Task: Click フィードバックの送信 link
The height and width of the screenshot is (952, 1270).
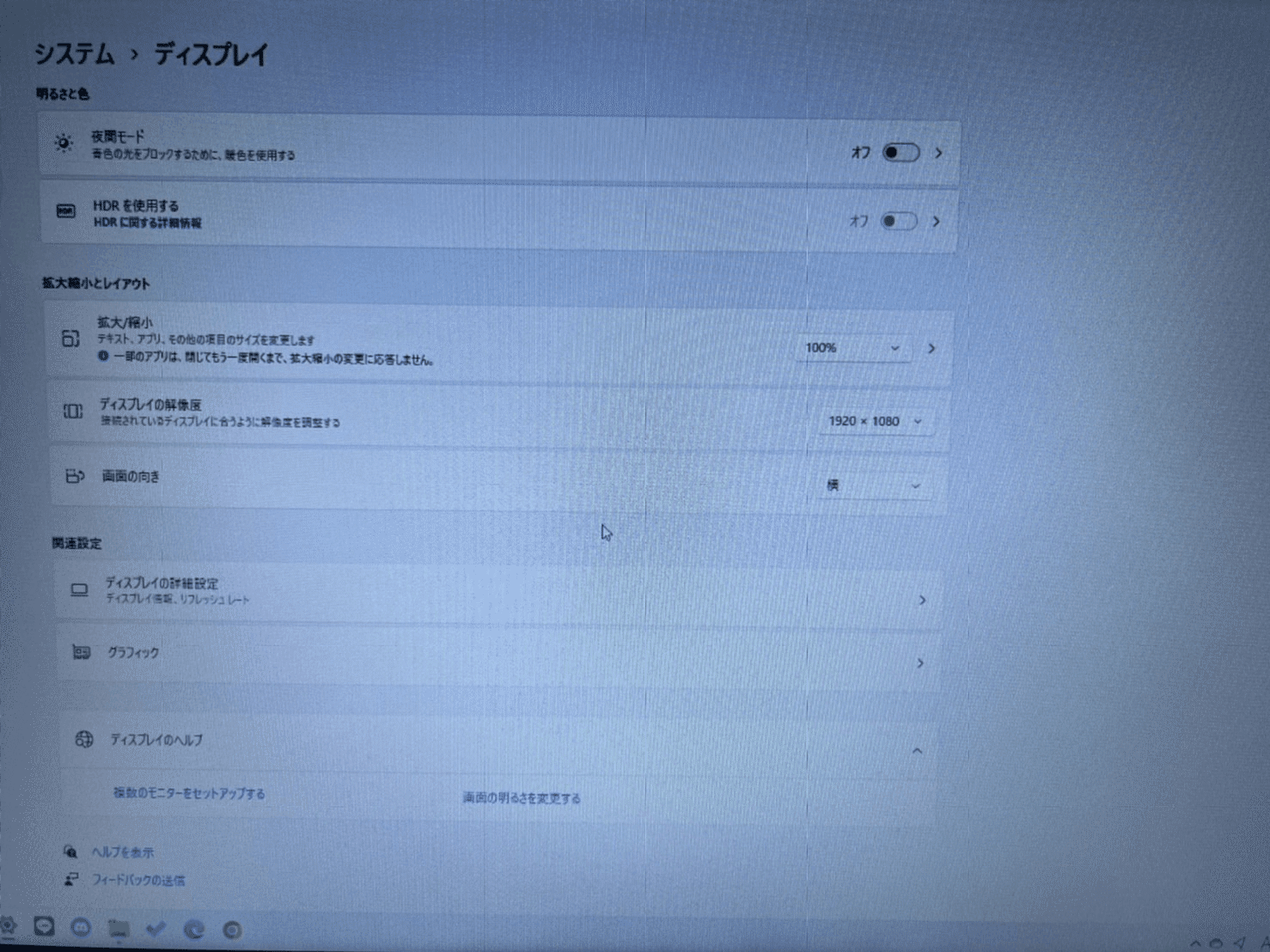Action: (x=138, y=880)
